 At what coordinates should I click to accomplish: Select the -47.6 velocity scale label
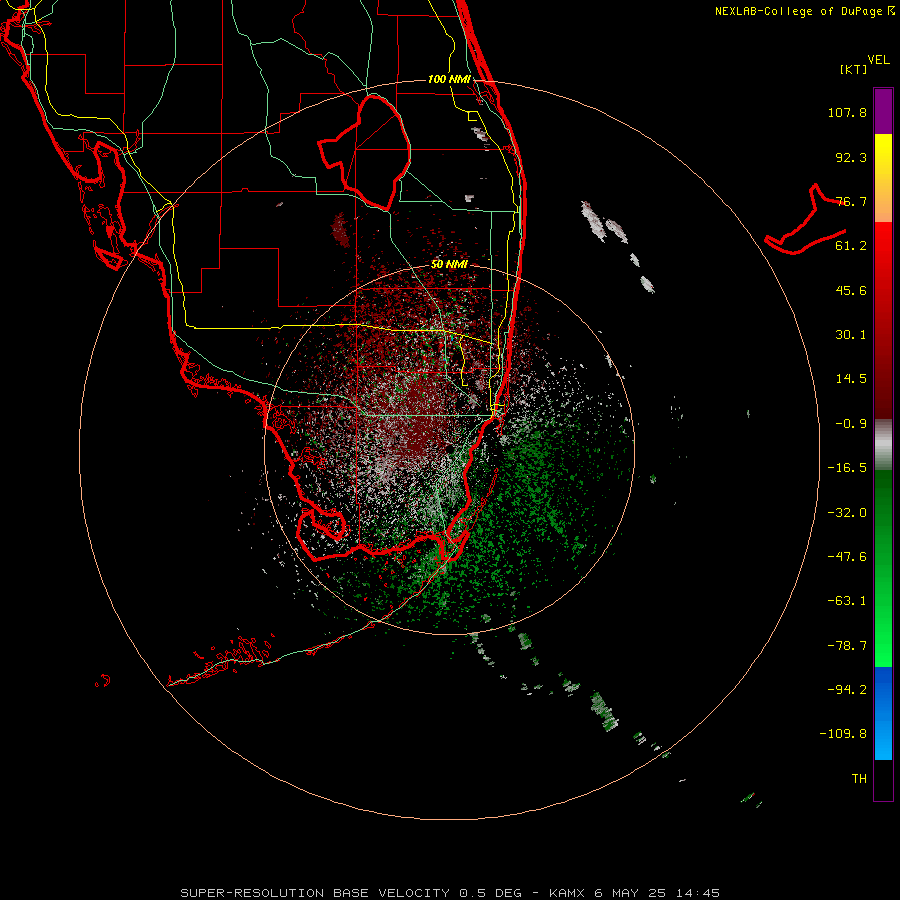pyautogui.click(x=847, y=557)
